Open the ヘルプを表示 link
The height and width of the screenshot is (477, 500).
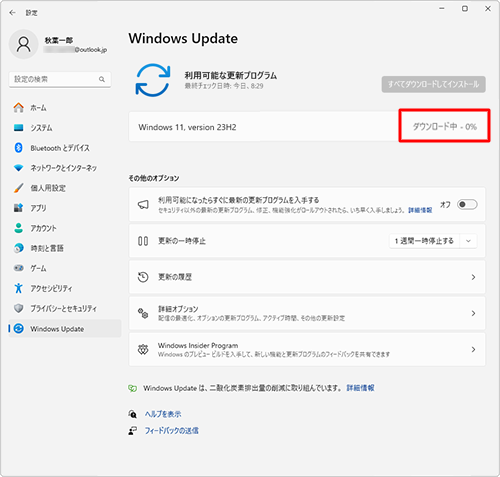click(163, 414)
